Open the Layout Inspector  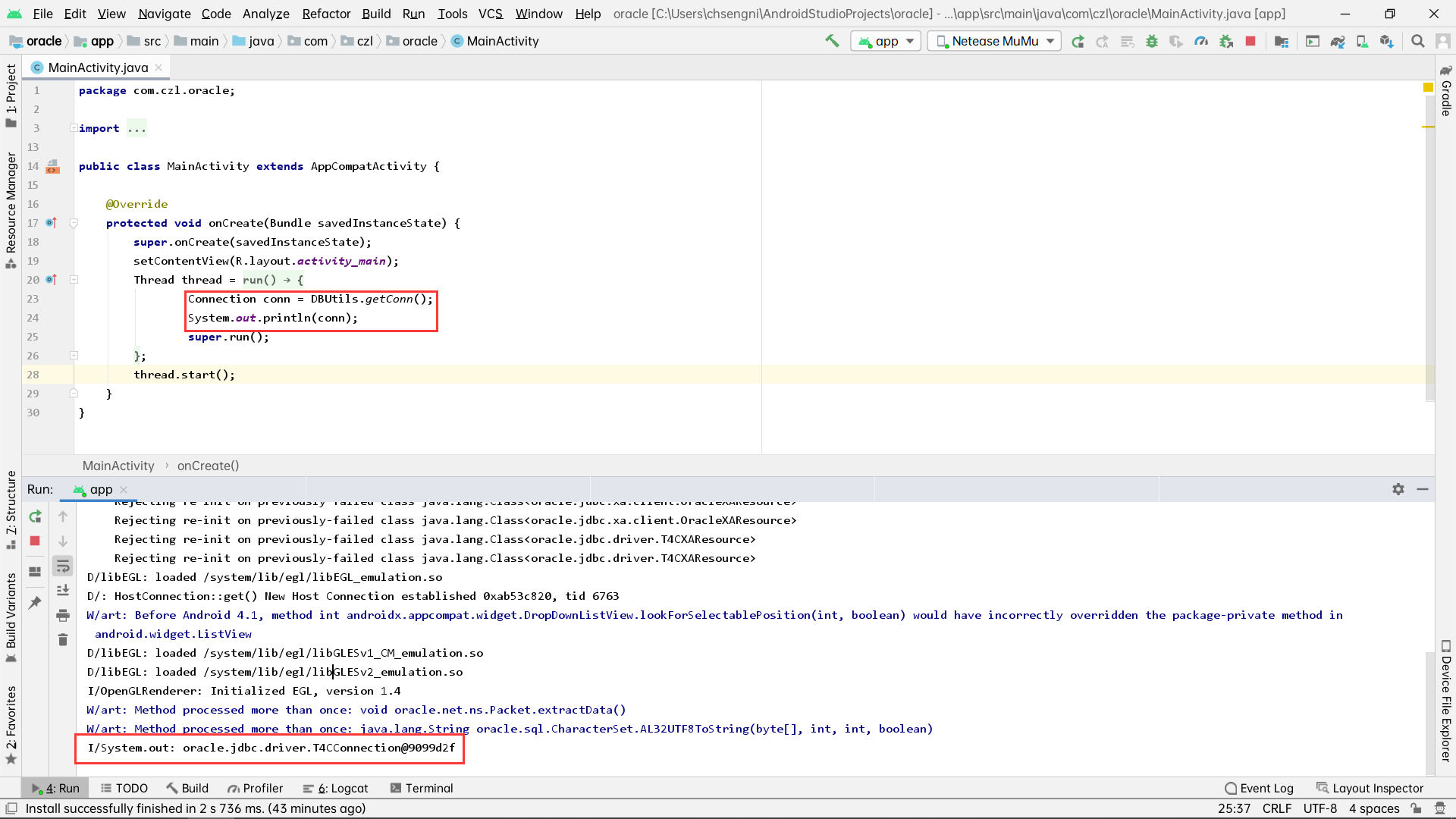point(1370,788)
